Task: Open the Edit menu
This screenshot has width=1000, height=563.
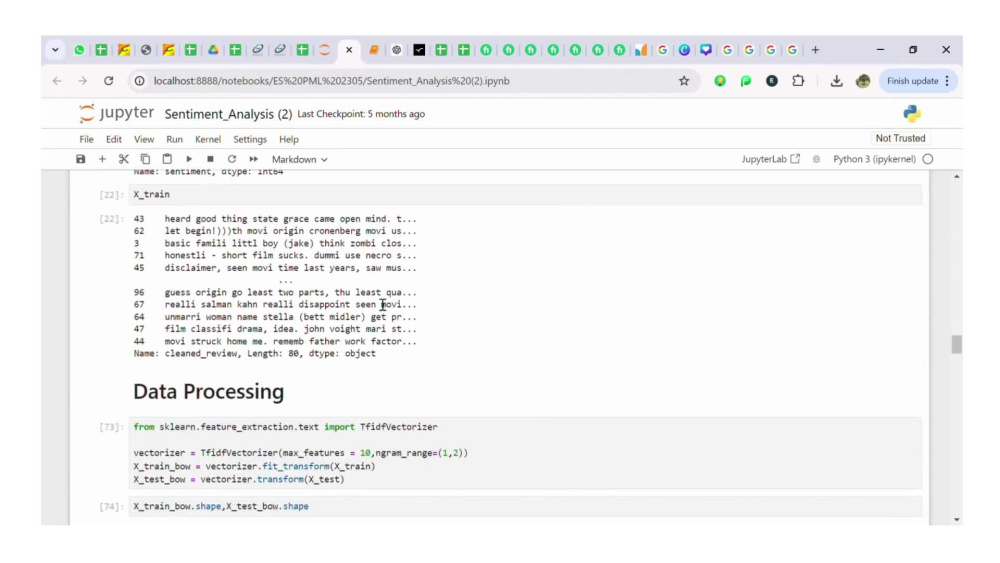Action: tap(114, 139)
